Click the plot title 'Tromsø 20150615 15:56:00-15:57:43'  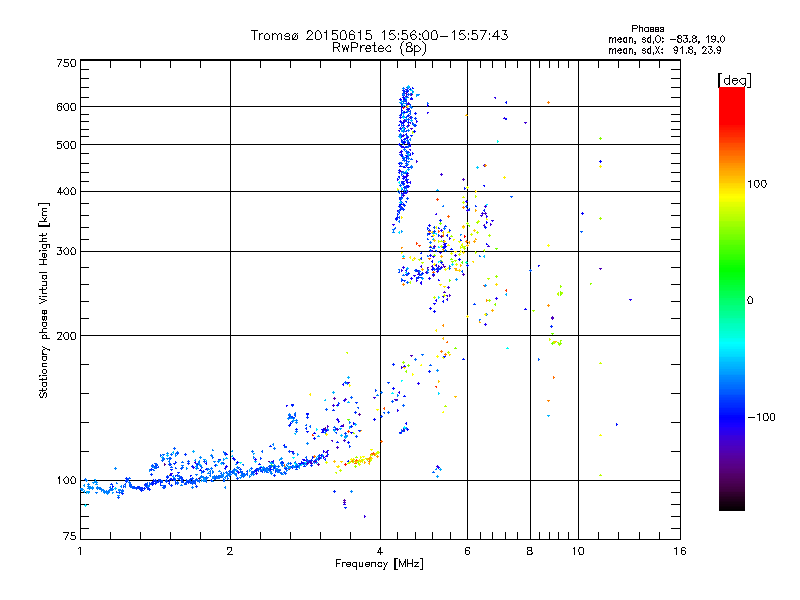tap(379, 35)
